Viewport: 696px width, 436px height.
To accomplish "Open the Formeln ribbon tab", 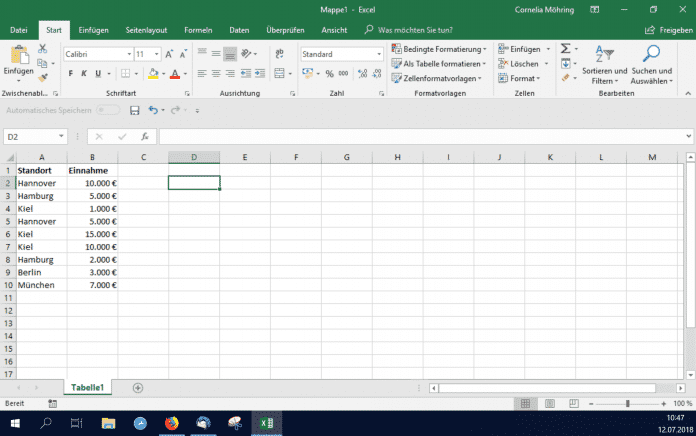I will point(197,31).
